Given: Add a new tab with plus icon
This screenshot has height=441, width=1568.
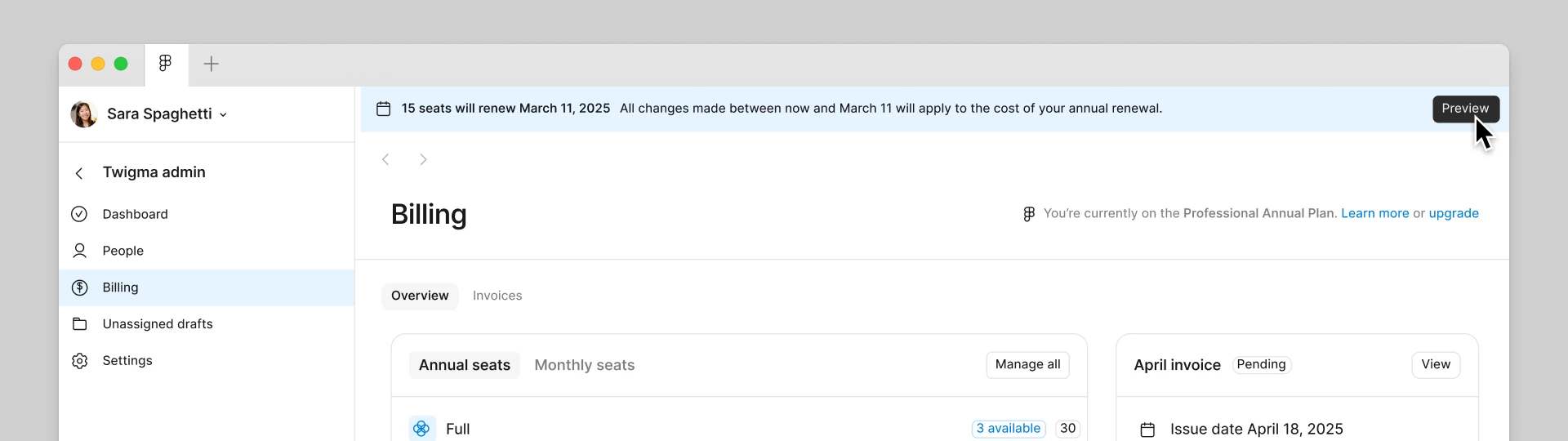Looking at the screenshot, I should click(211, 64).
